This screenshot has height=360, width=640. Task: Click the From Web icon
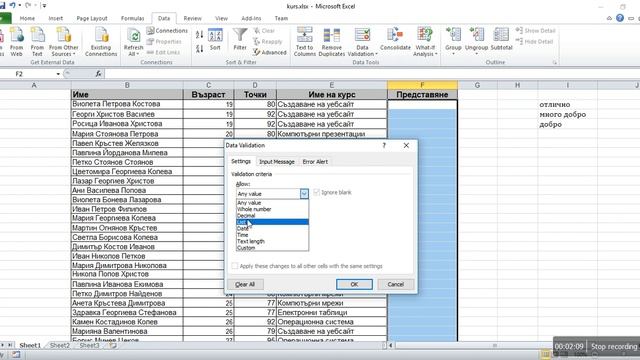pyautogui.click(x=16, y=41)
